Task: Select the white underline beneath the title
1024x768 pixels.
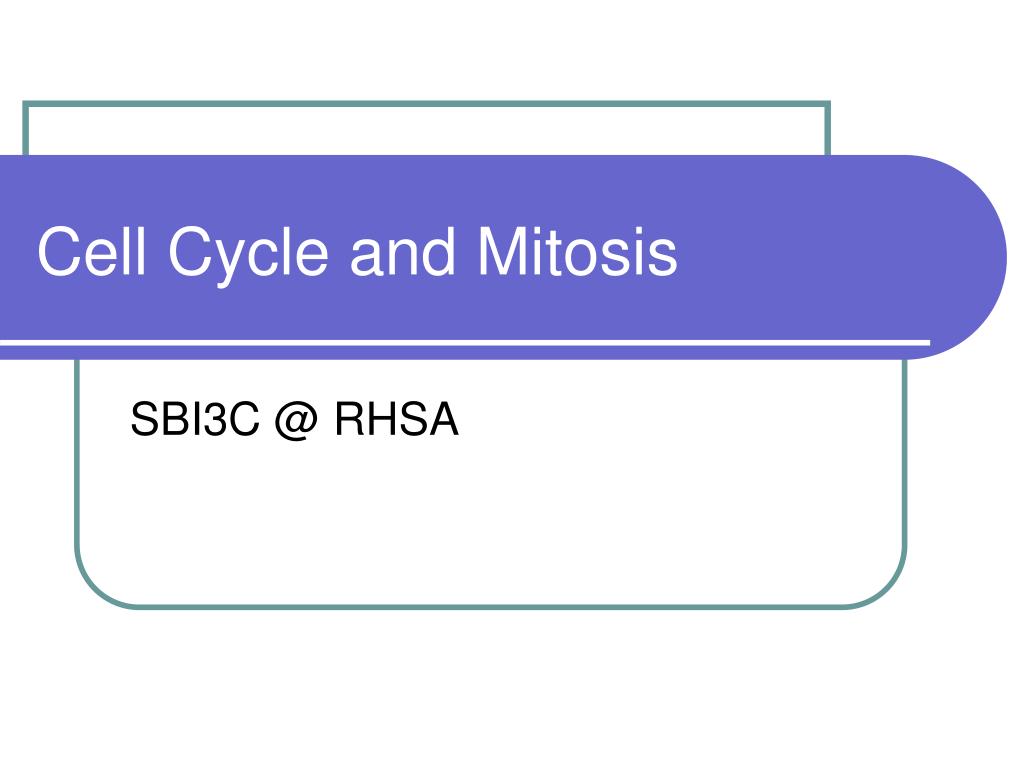Action: pos(465,343)
